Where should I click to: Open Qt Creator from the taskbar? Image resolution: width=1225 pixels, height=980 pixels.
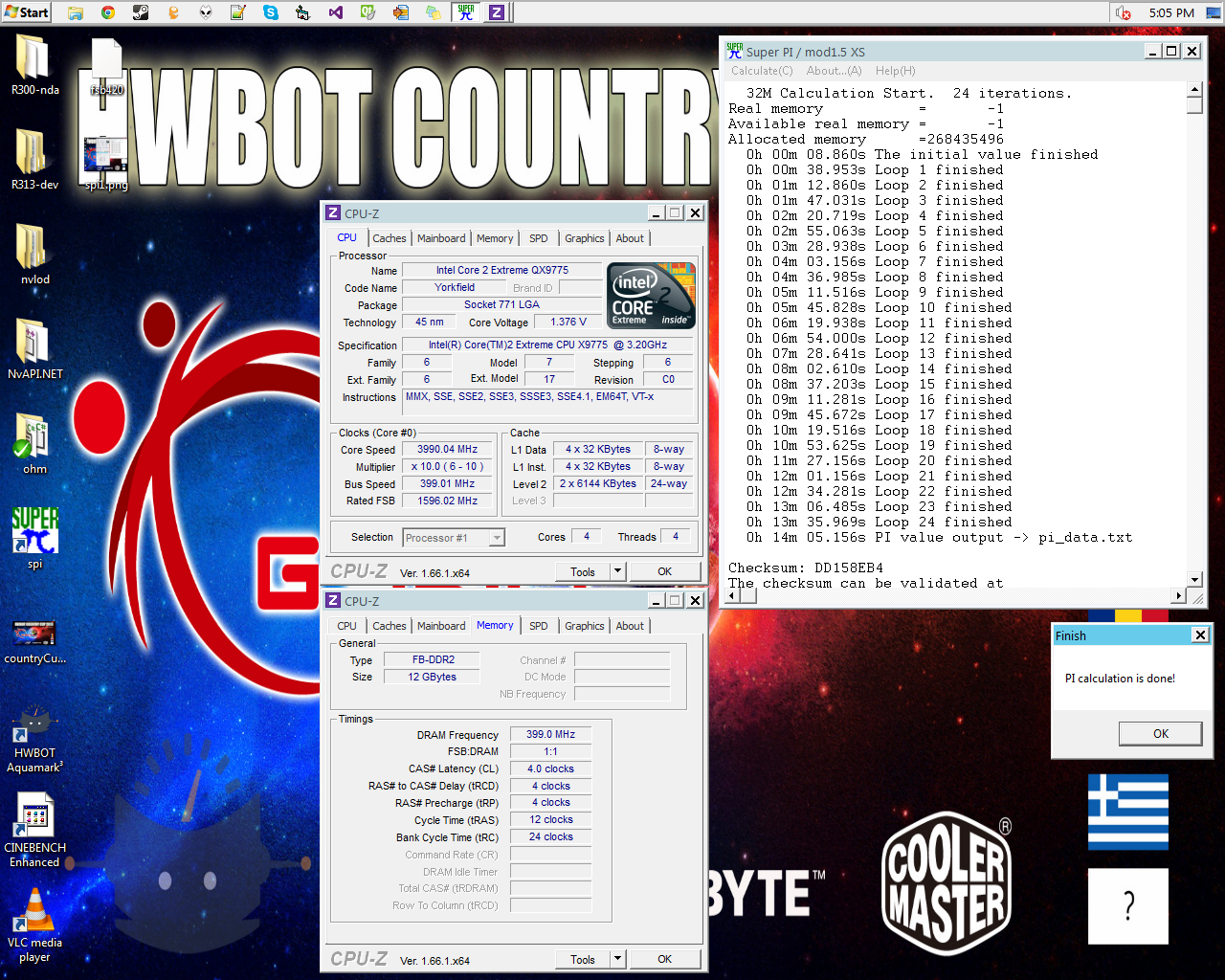[x=368, y=12]
